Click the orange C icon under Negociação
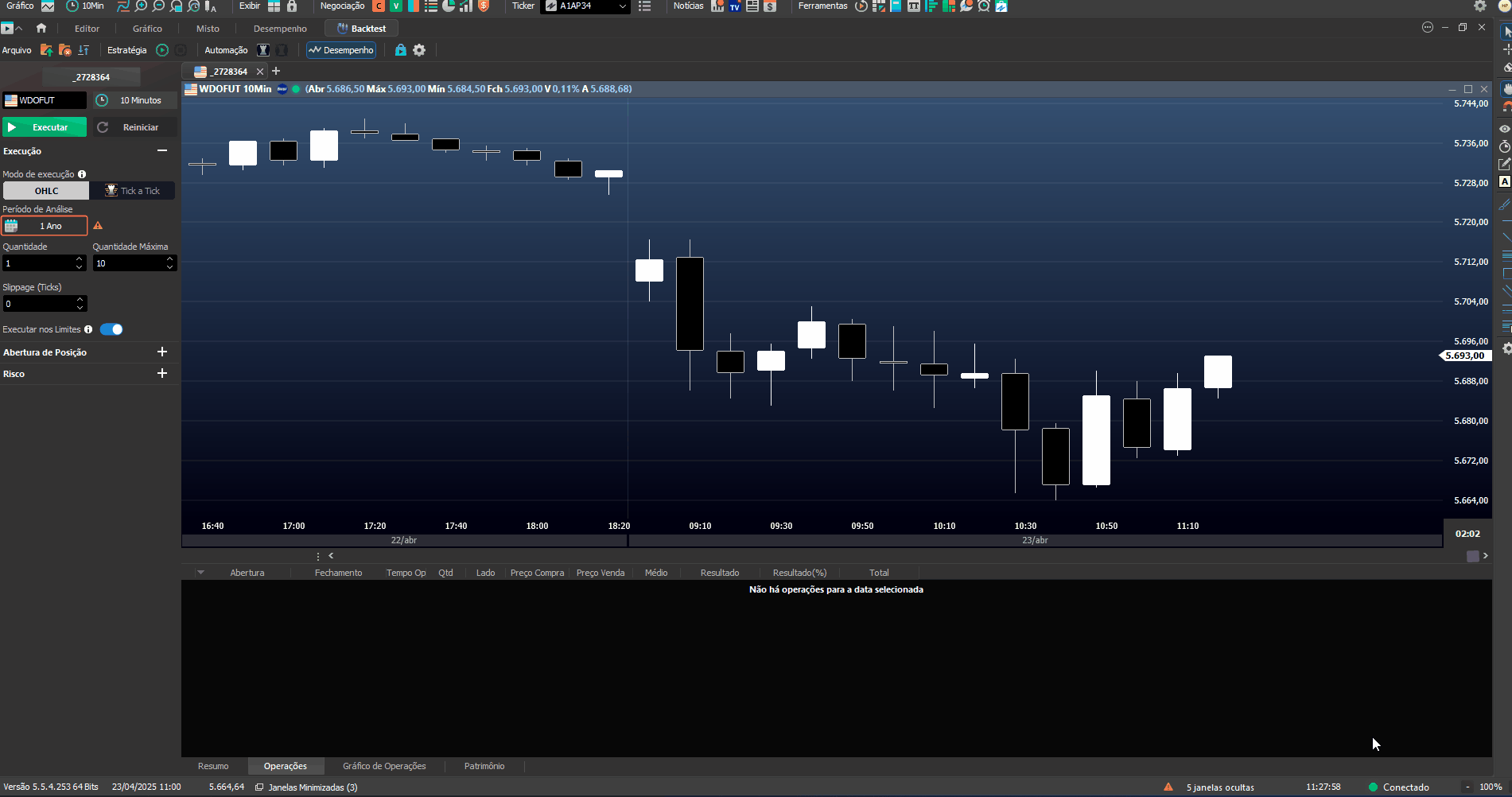The image size is (1512, 797). click(379, 6)
